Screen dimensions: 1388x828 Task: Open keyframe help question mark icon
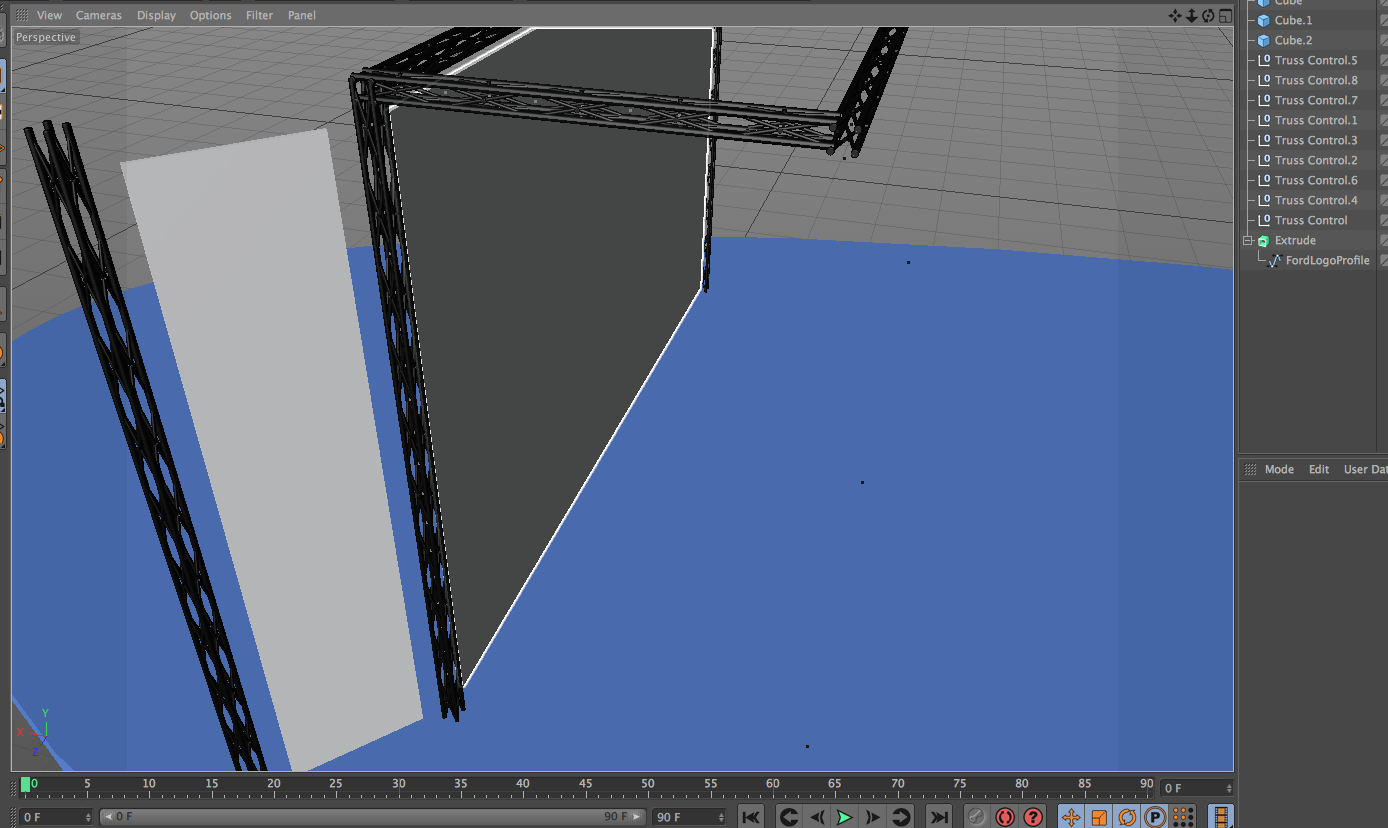[1033, 817]
